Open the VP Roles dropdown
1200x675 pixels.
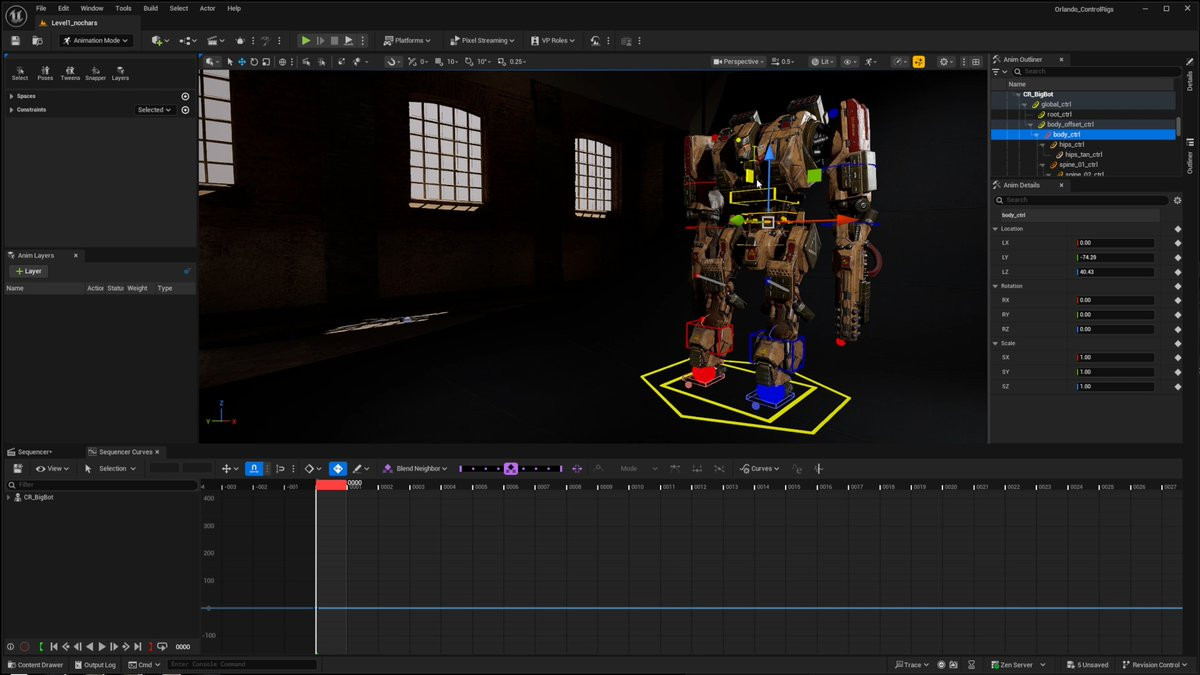[551, 40]
